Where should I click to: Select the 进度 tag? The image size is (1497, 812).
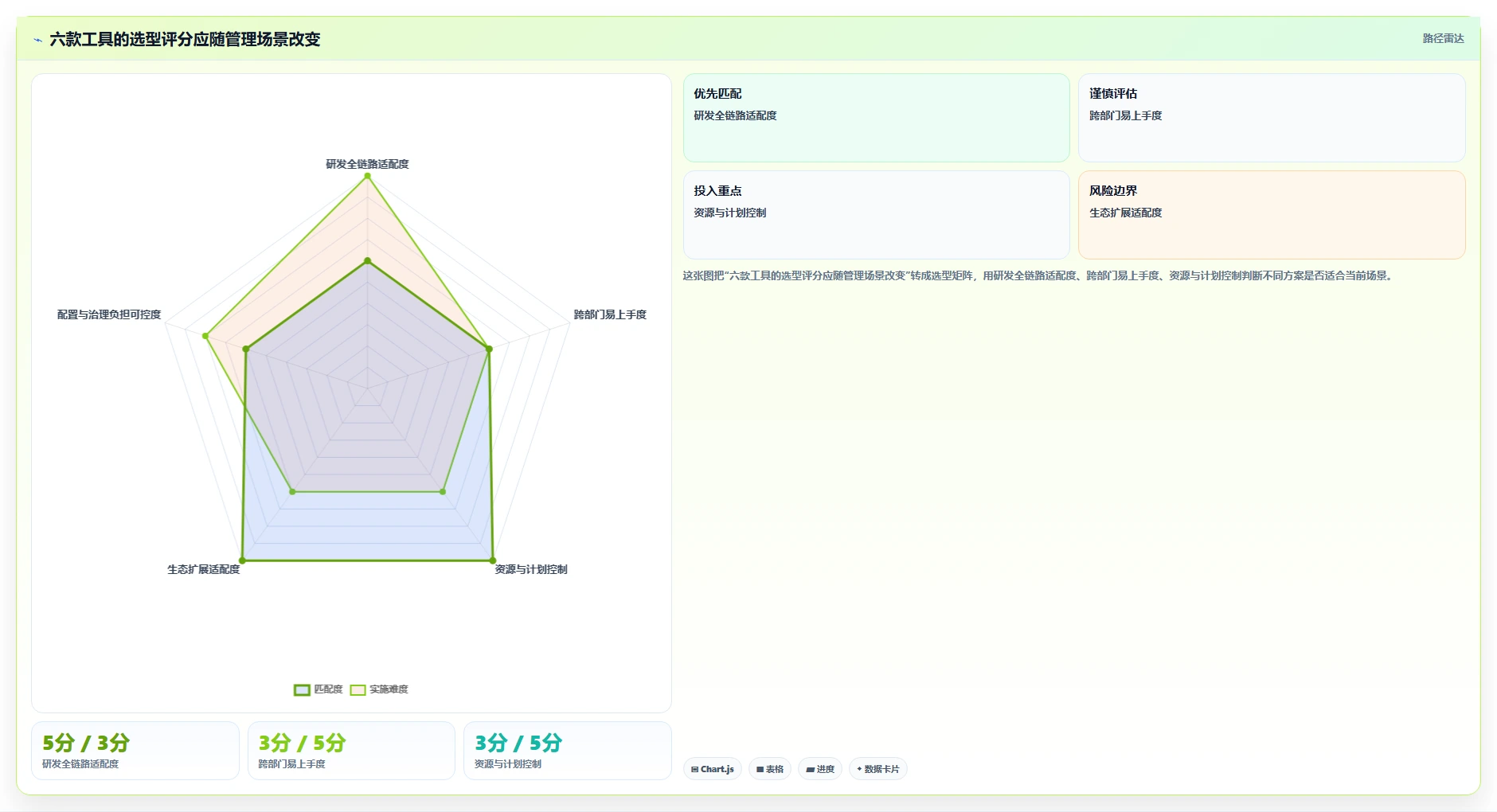(820, 769)
